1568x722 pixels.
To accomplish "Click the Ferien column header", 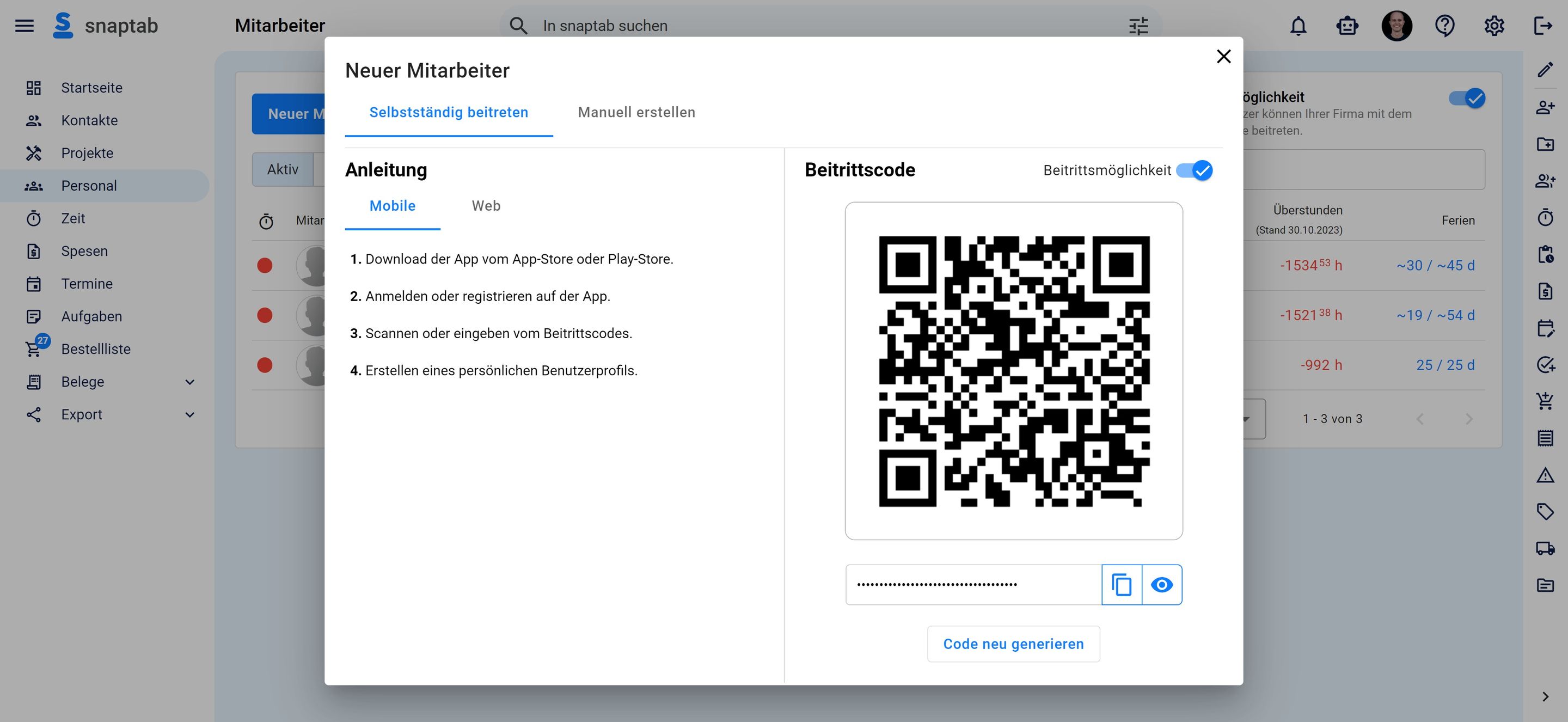I will (x=1458, y=221).
